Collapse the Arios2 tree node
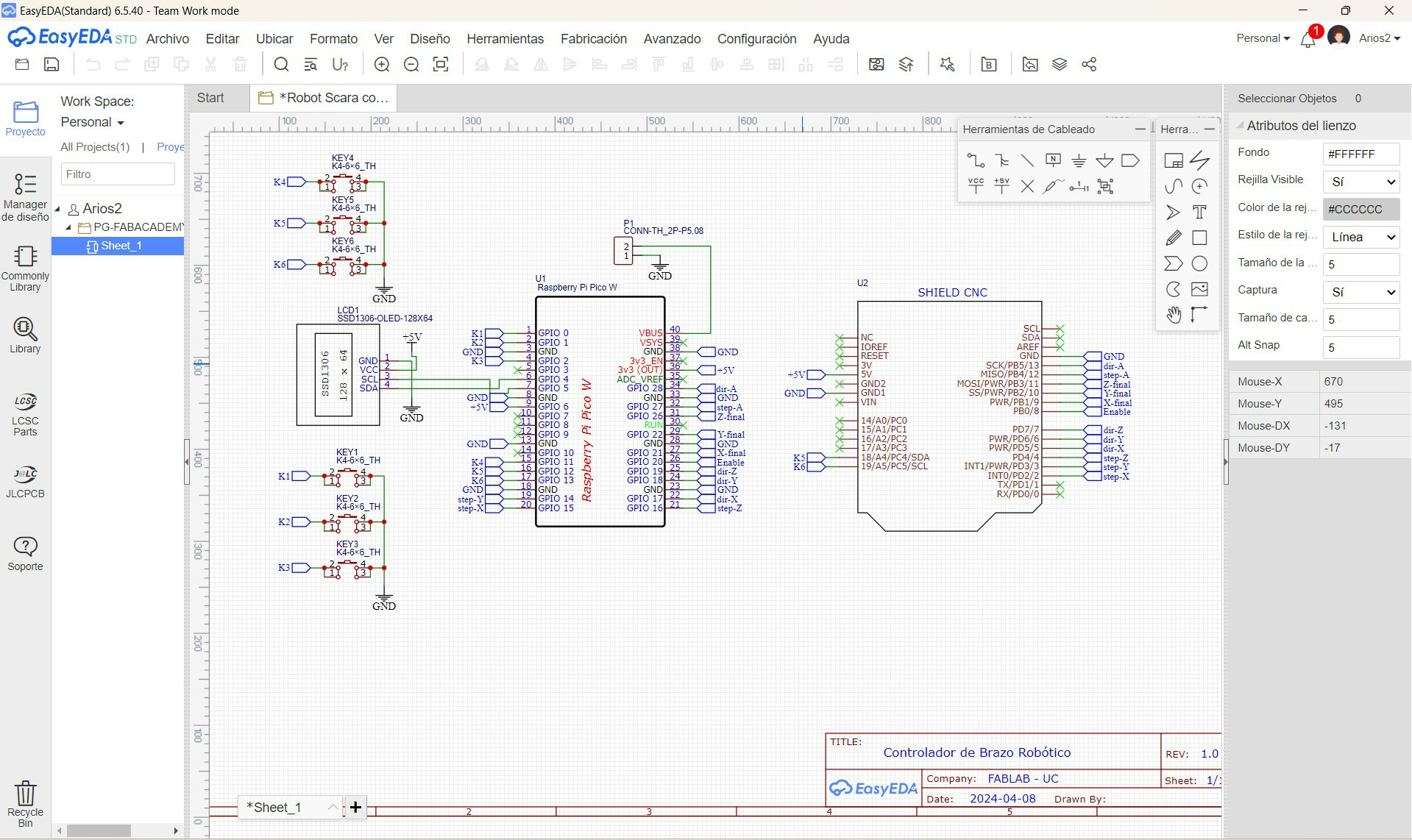The width and height of the screenshot is (1412, 840). tap(57, 209)
